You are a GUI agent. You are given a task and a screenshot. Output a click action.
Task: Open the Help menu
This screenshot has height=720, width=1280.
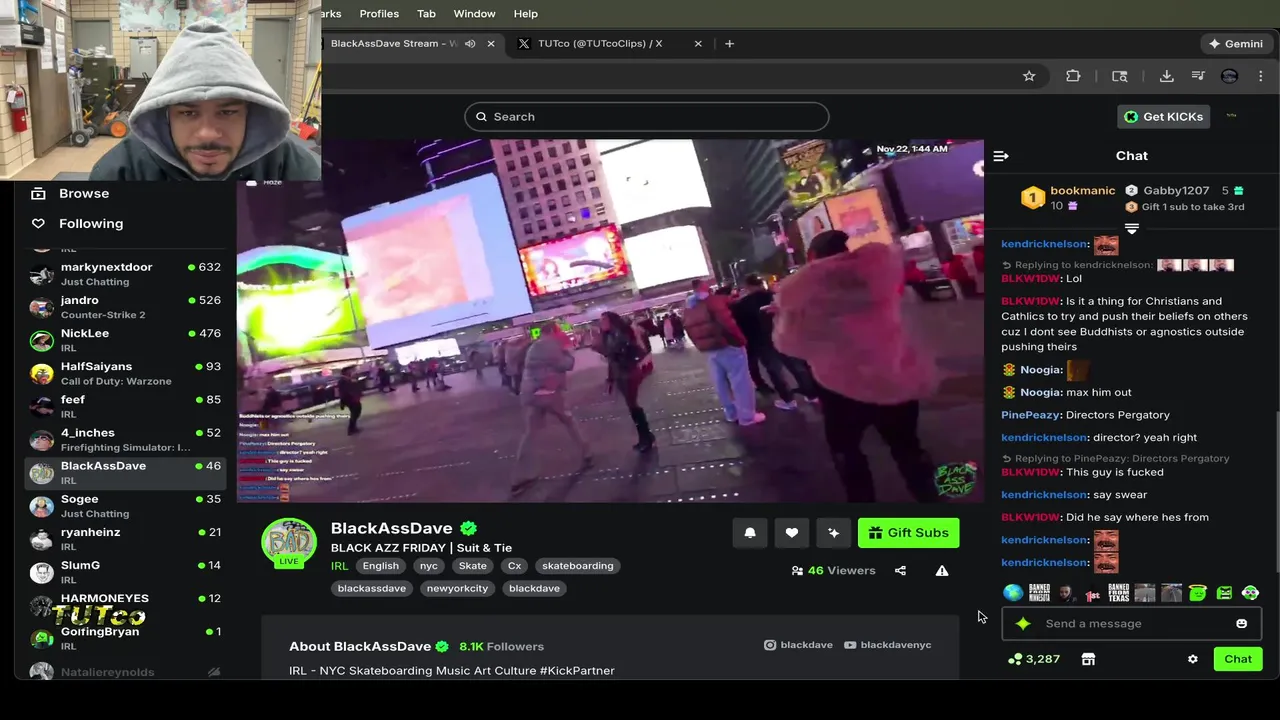pos(526,14)
